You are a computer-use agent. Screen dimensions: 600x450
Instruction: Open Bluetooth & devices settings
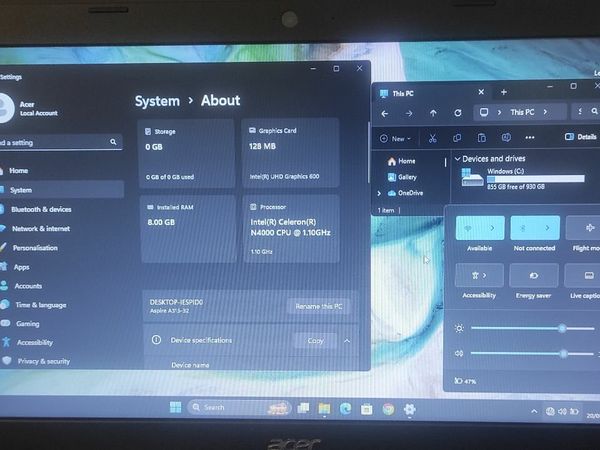click(x=41, y=209)
